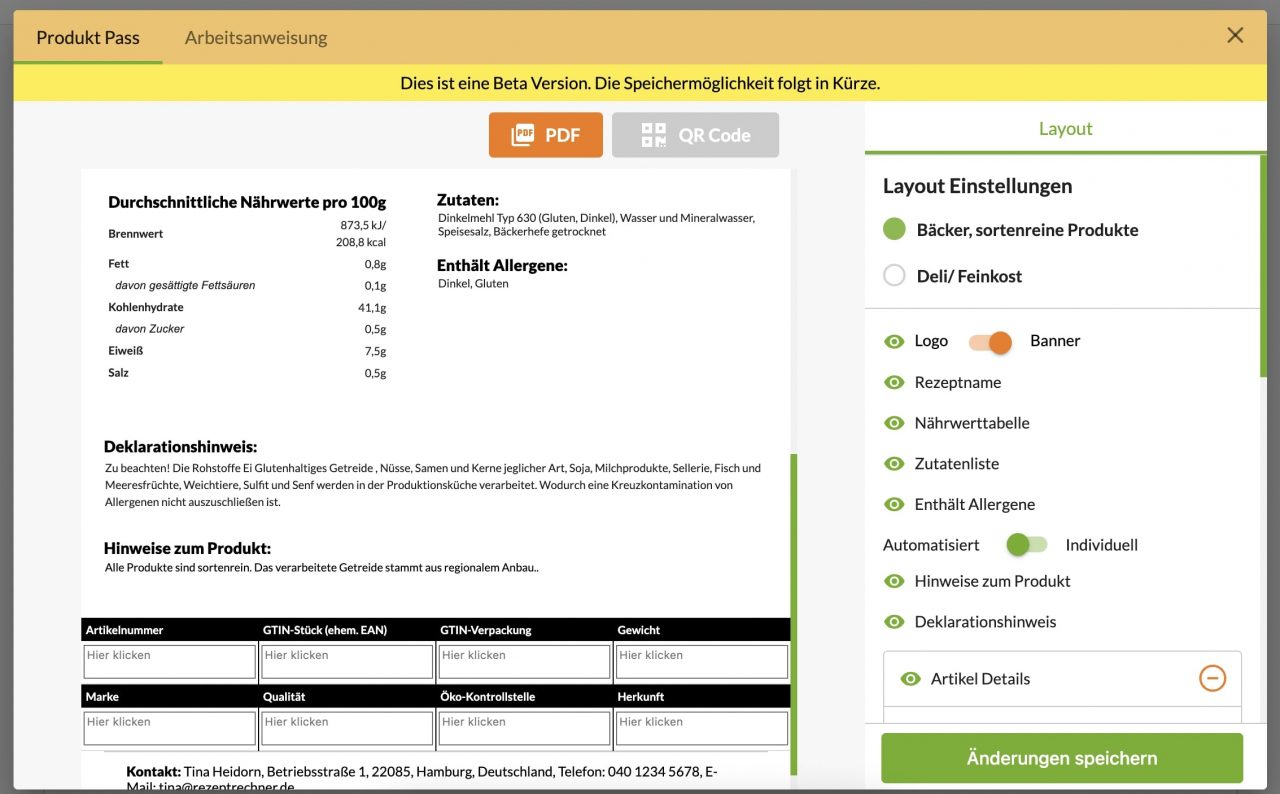Toggle visibility of Artikel Details
Image resolution: width=1280 pixels, height=794 pixels.
coord(910,678)
